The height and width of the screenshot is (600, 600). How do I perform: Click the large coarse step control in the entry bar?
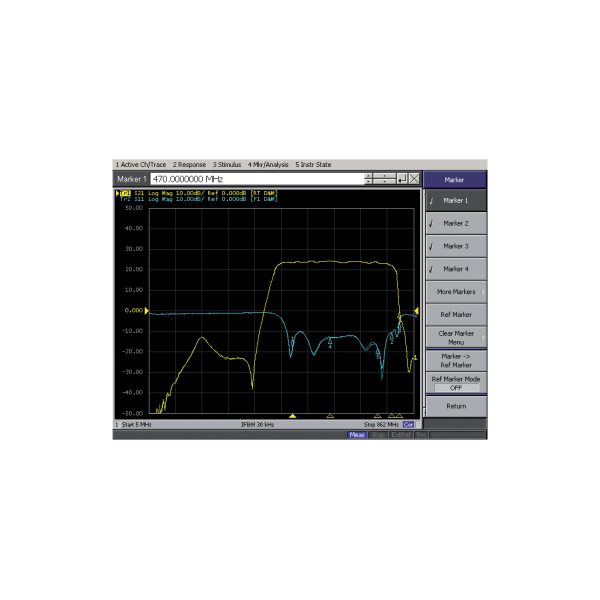pos(384,179)
